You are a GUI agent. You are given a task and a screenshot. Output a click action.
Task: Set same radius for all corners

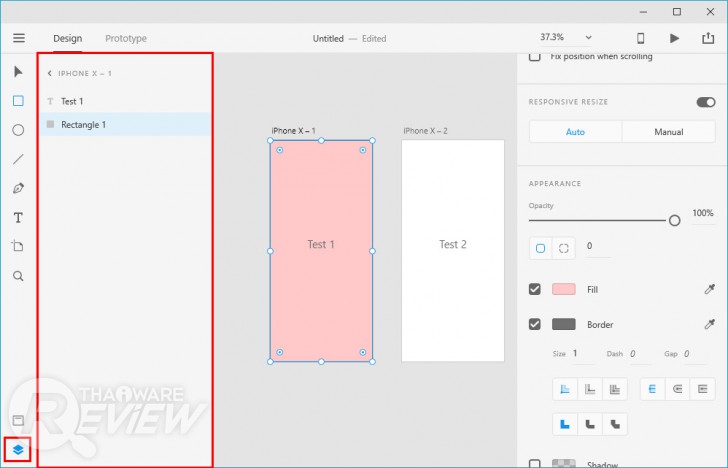540,248
